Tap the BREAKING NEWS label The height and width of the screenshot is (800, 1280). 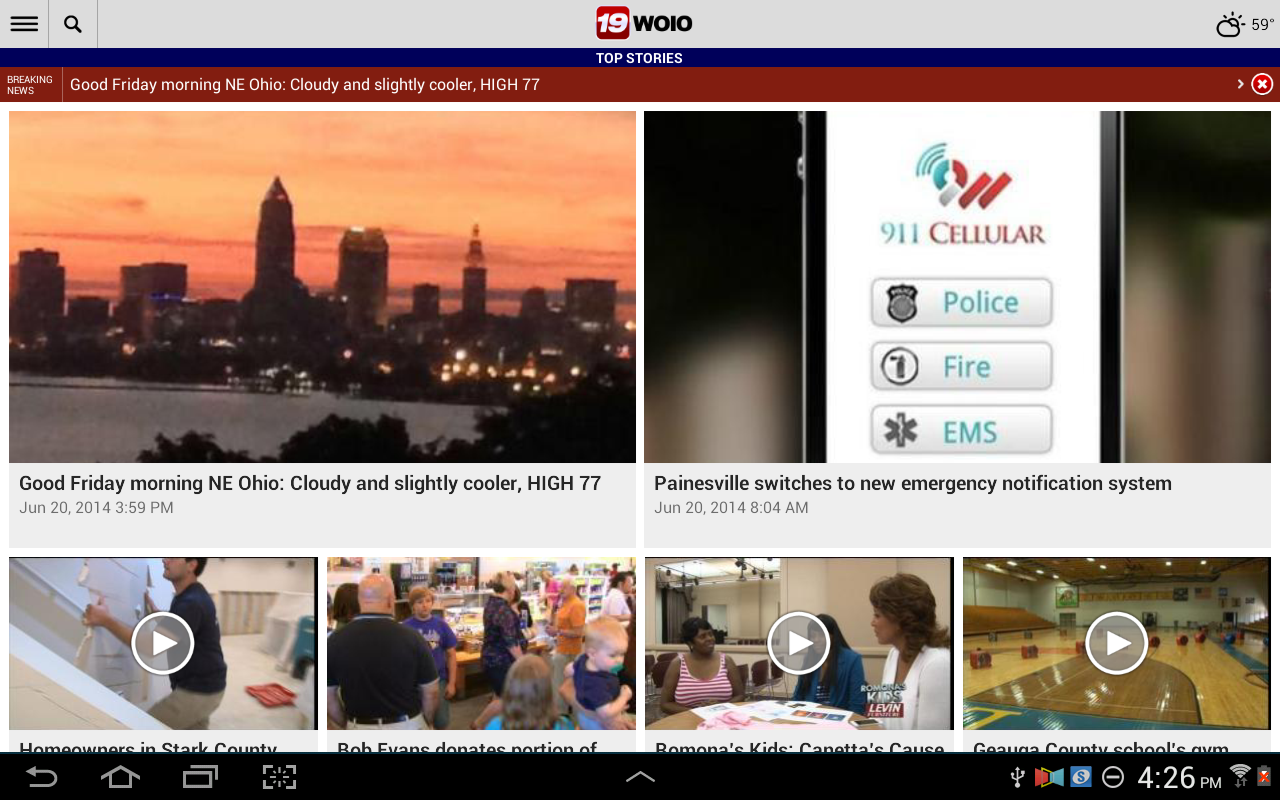click(x=30, y=83)
